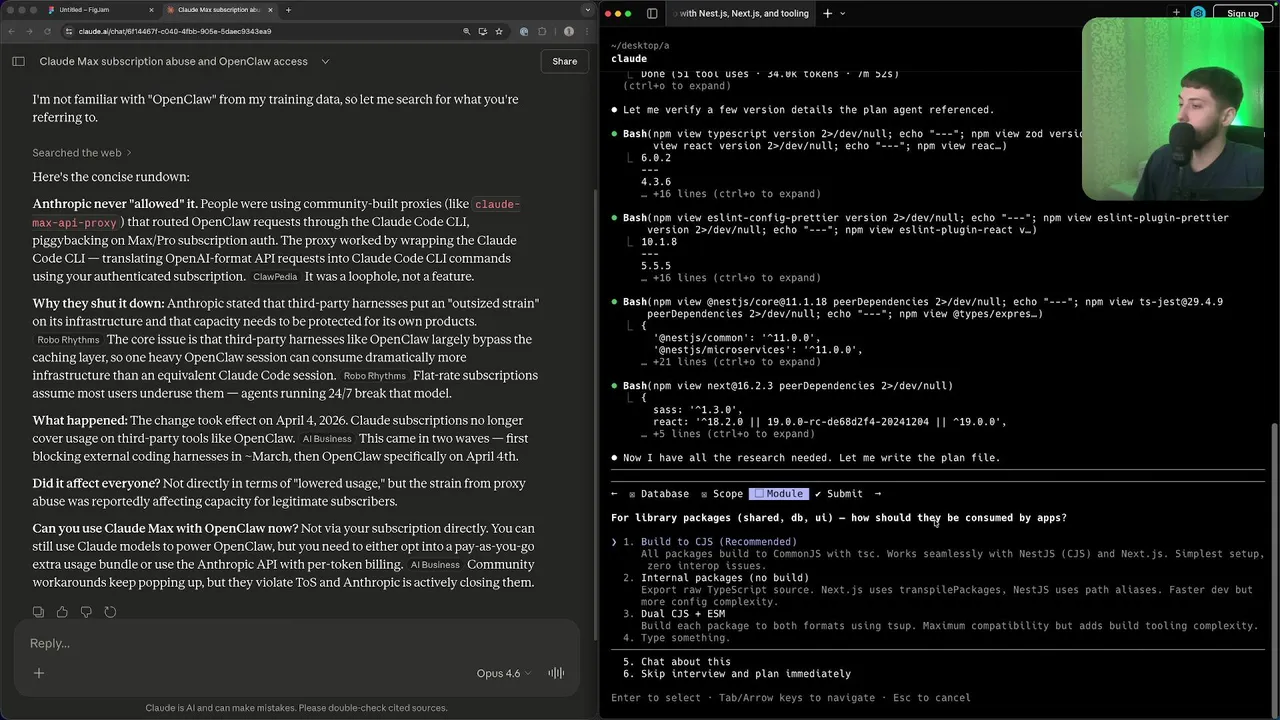Select the highlighted Module step
Screen dimensions: 1280x720
pos(779,494)
